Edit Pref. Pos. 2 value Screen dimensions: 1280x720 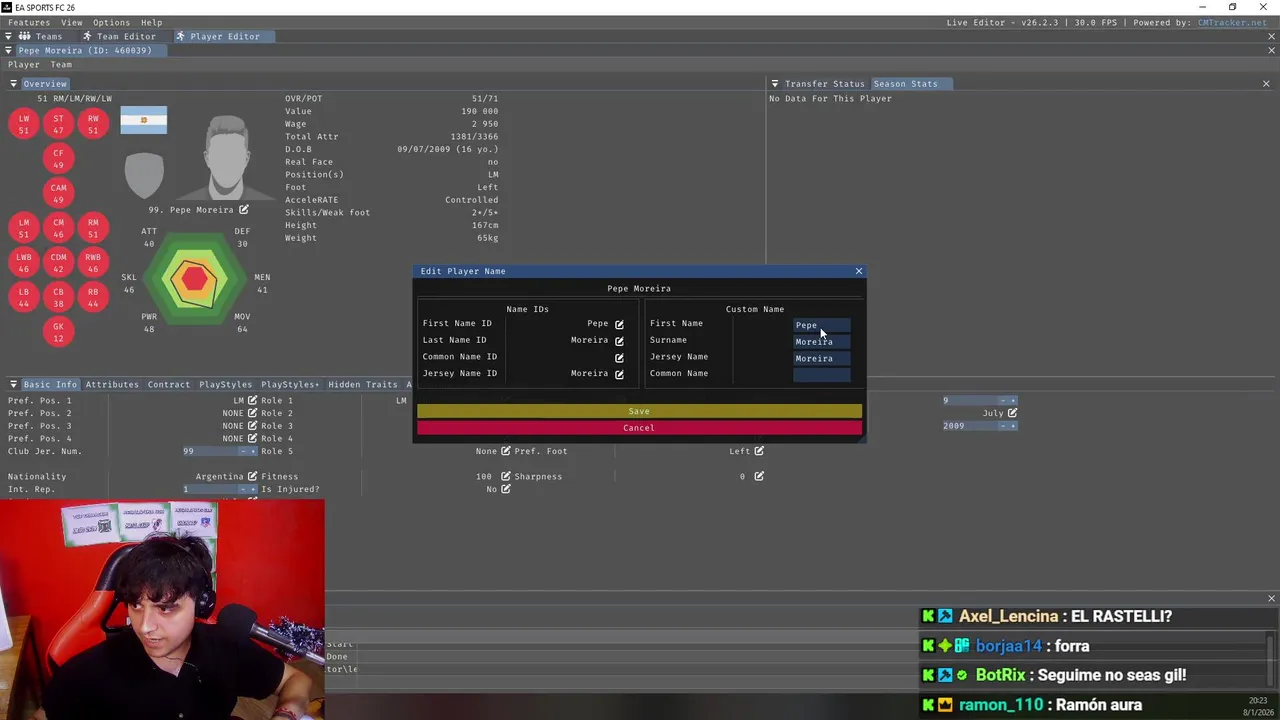(x=252, y=413)
